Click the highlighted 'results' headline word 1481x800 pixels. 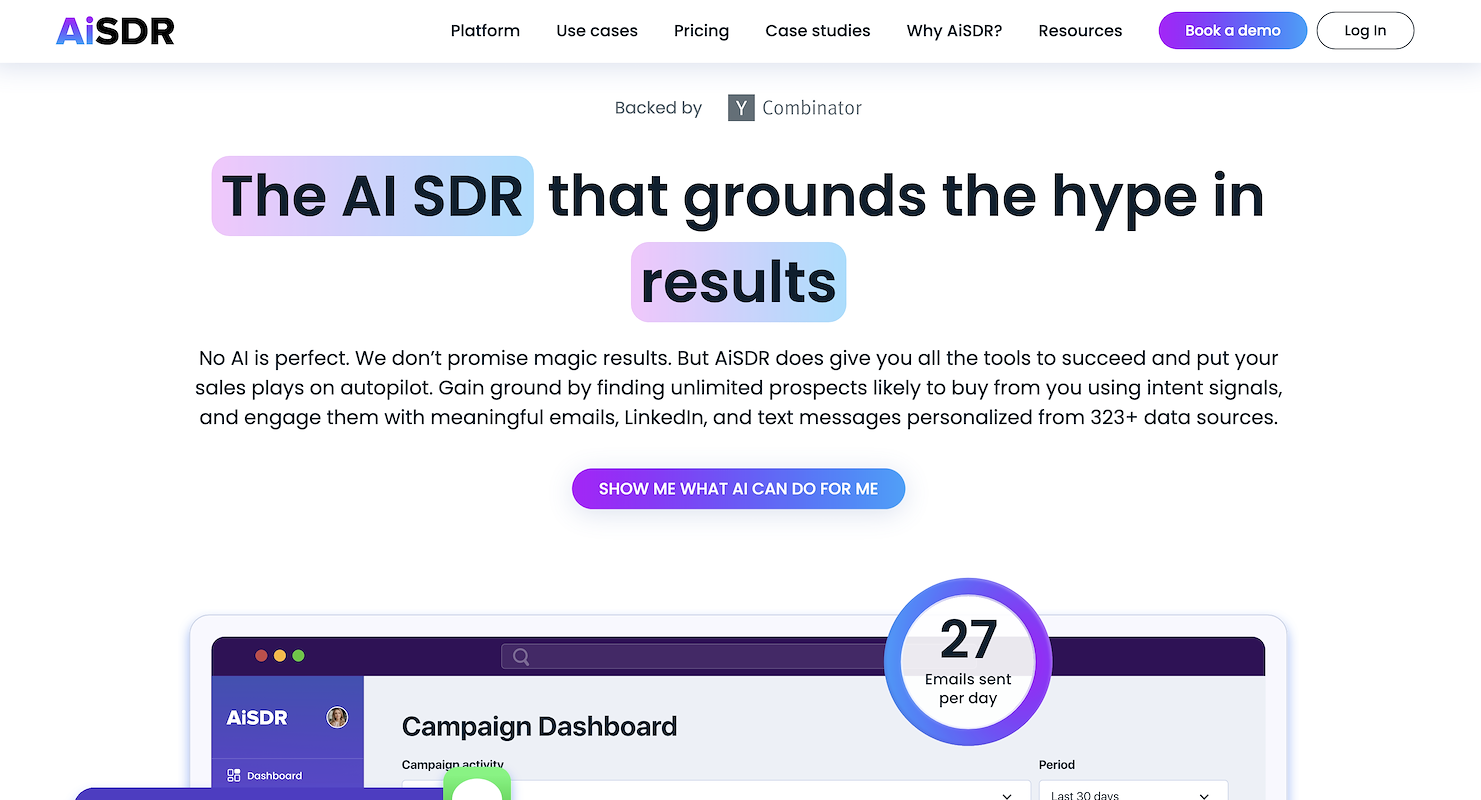(x=738, y=282)
